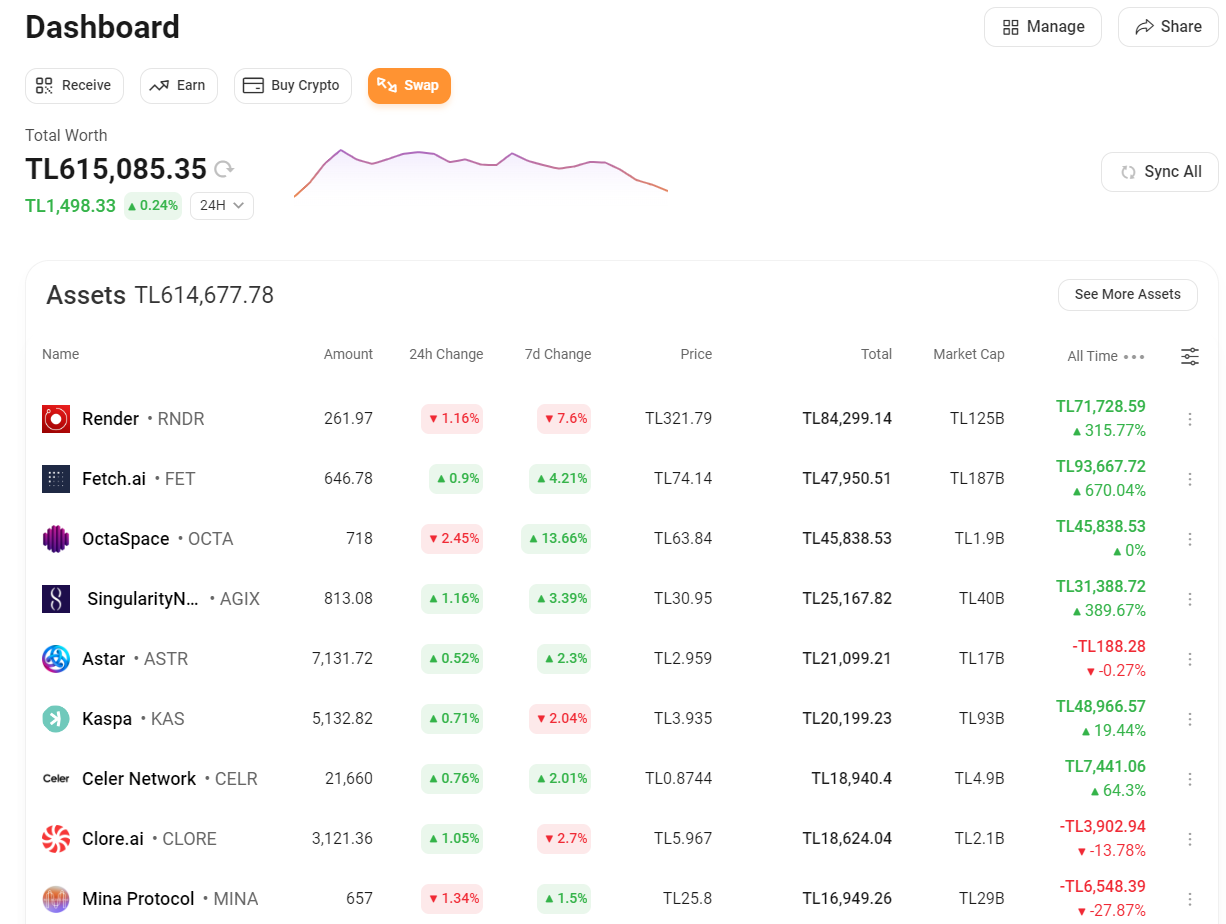This screenshot has width=1226, height=924.
Task: Click the OctaSpace OCTA asset name
Action: click(x=158, y=539)
